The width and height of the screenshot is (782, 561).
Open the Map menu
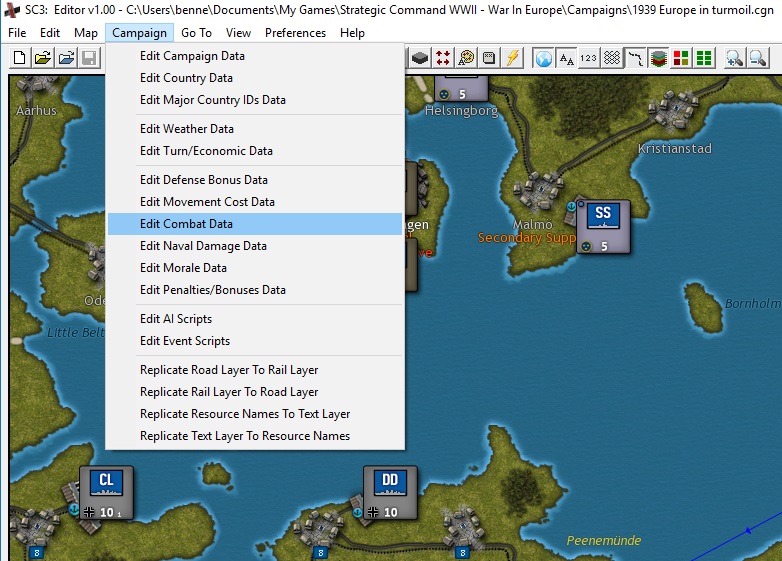point(86,33)
